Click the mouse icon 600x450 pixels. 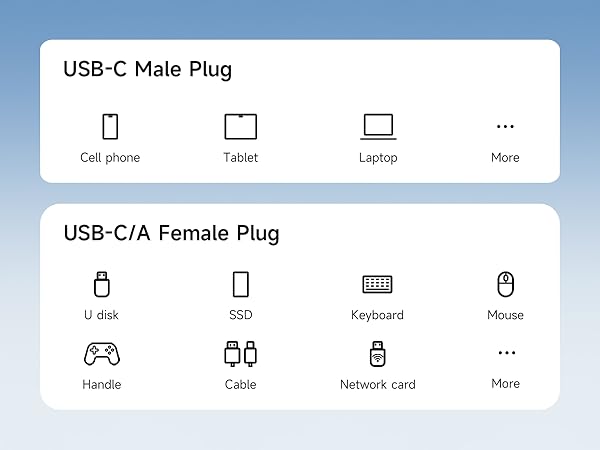[x=505, y=284]
